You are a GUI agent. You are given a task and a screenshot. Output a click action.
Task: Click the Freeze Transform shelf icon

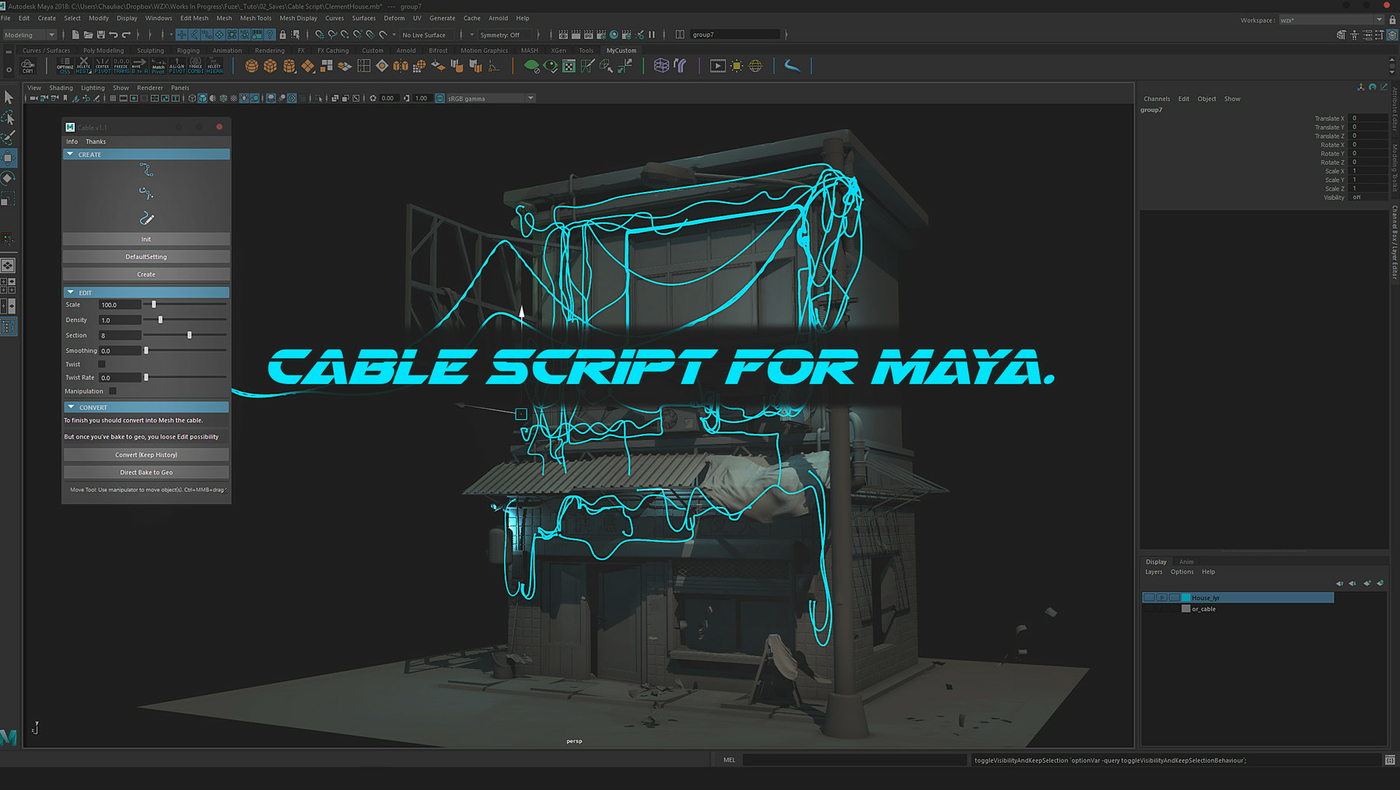tap(120, 67)
